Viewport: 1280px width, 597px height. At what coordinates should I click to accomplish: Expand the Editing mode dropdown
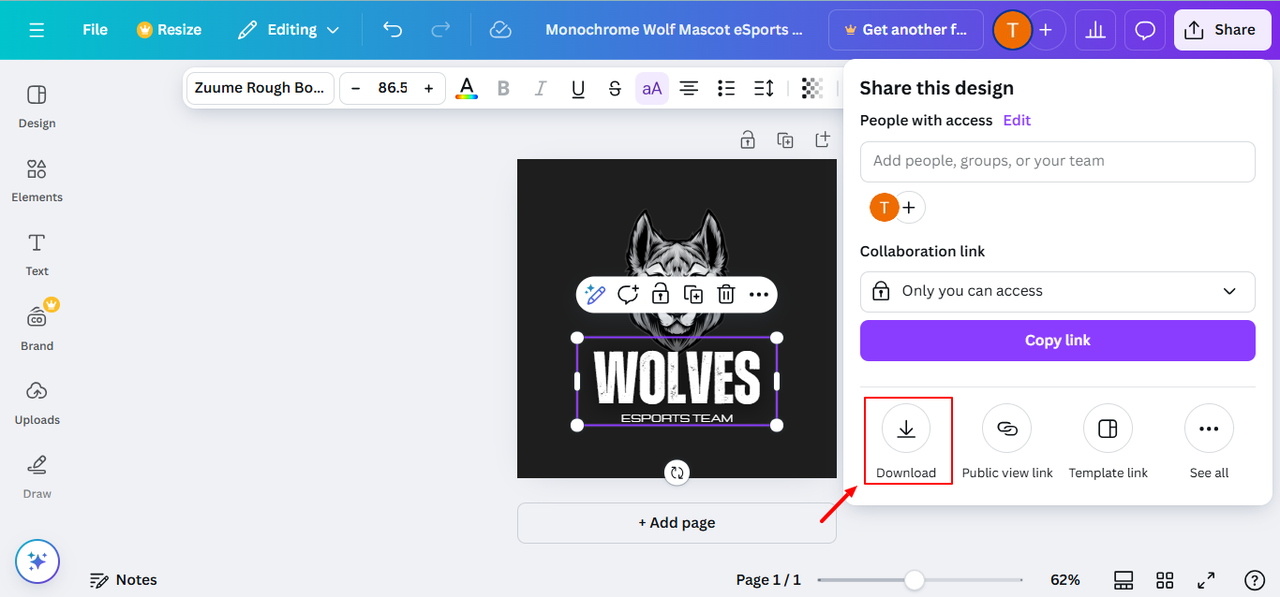(x=288, y=30)
